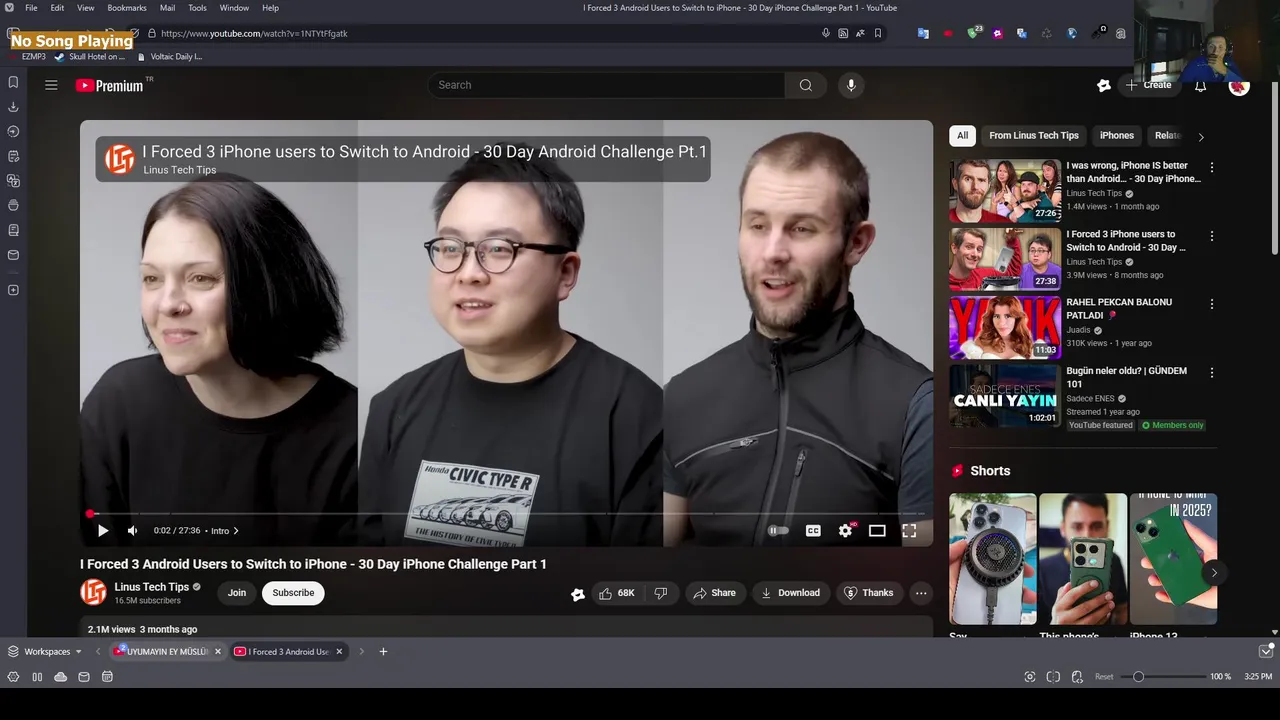Viewport: 1280px width, 720px height.
Task: Toggle closed captions (CC)
Action: (813, 531)
